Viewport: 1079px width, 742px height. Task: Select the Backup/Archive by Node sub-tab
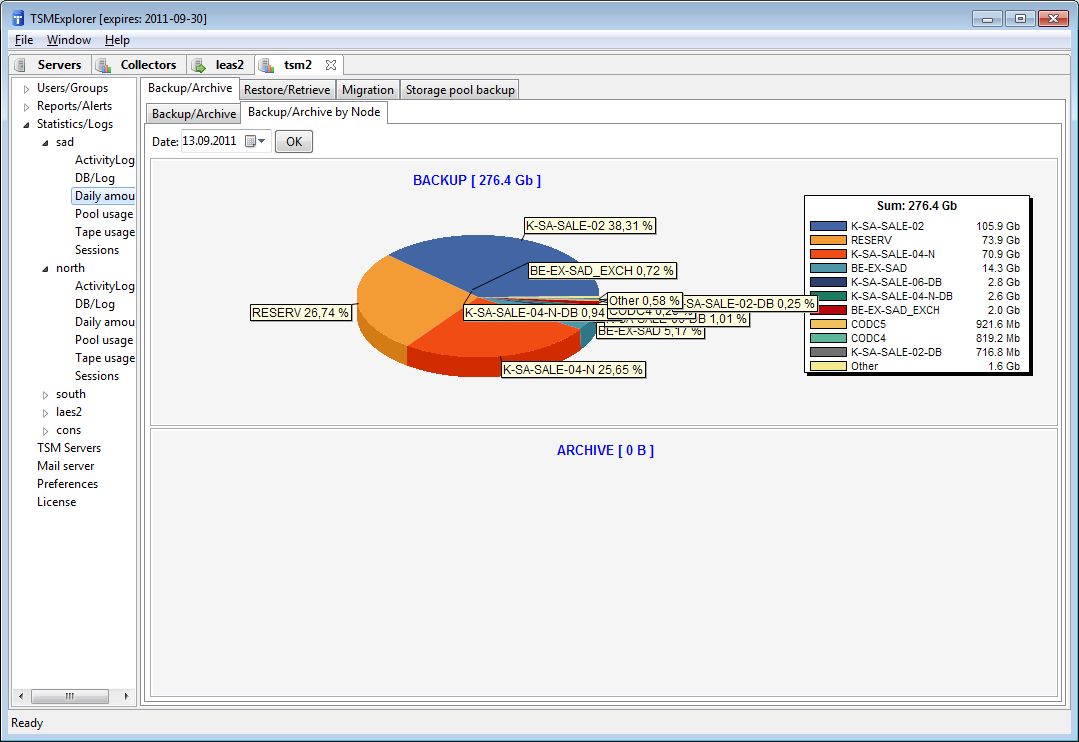click(x=314, y=112)
